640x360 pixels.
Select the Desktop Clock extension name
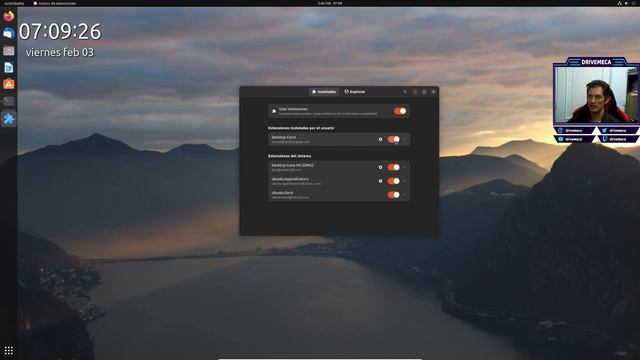click(284, 138)
